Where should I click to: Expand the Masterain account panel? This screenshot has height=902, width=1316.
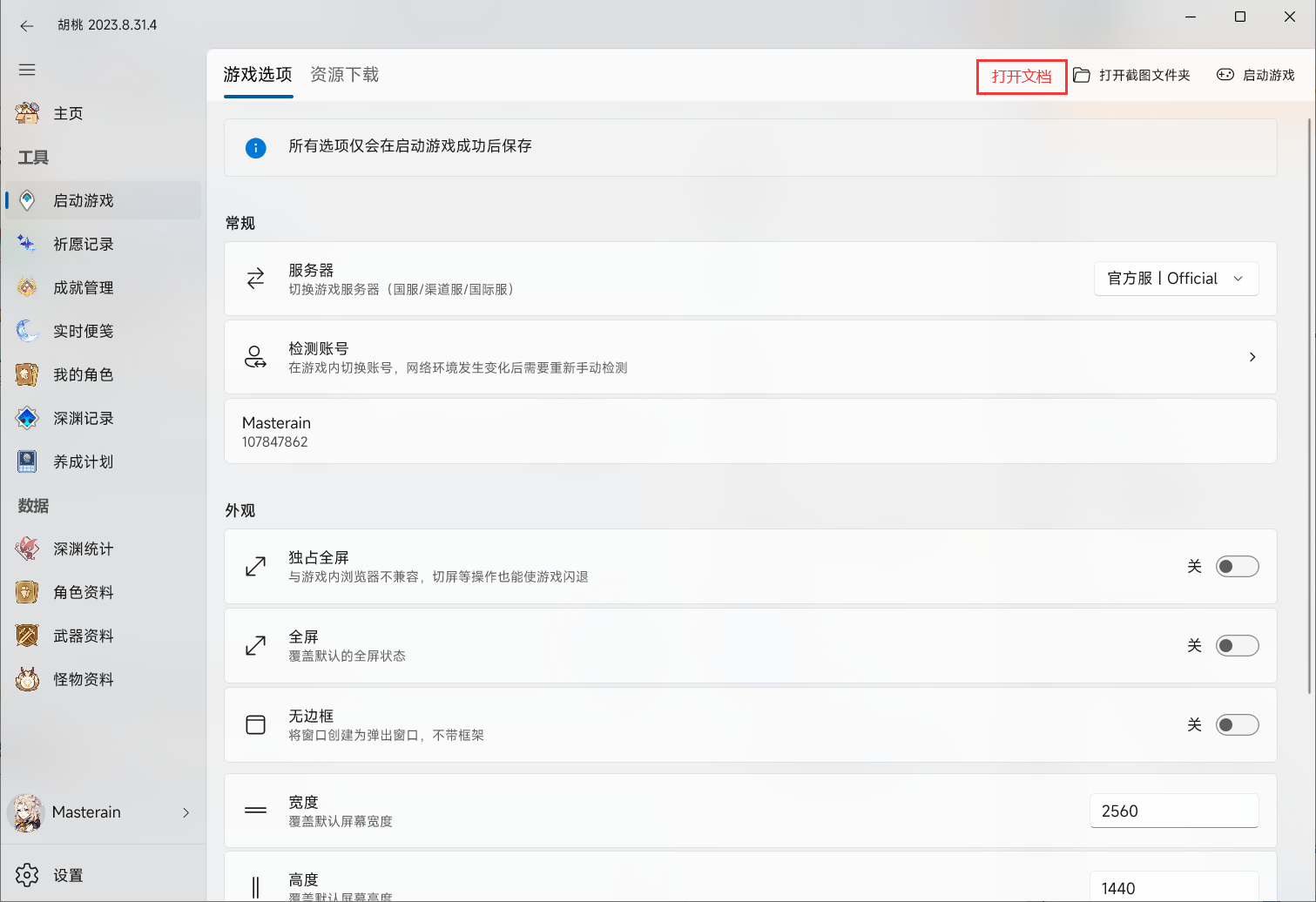104,811
